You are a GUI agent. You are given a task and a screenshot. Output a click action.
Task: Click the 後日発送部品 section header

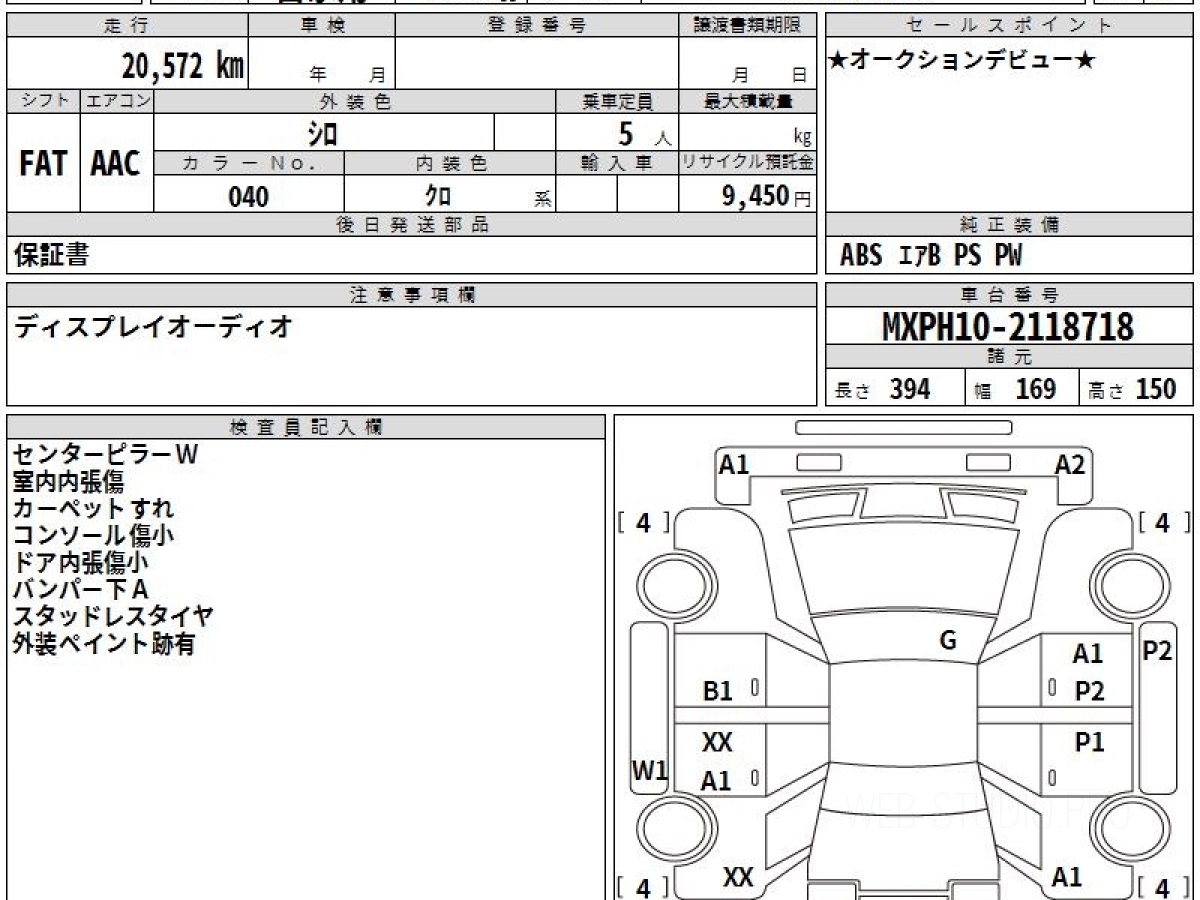[412, 225]
